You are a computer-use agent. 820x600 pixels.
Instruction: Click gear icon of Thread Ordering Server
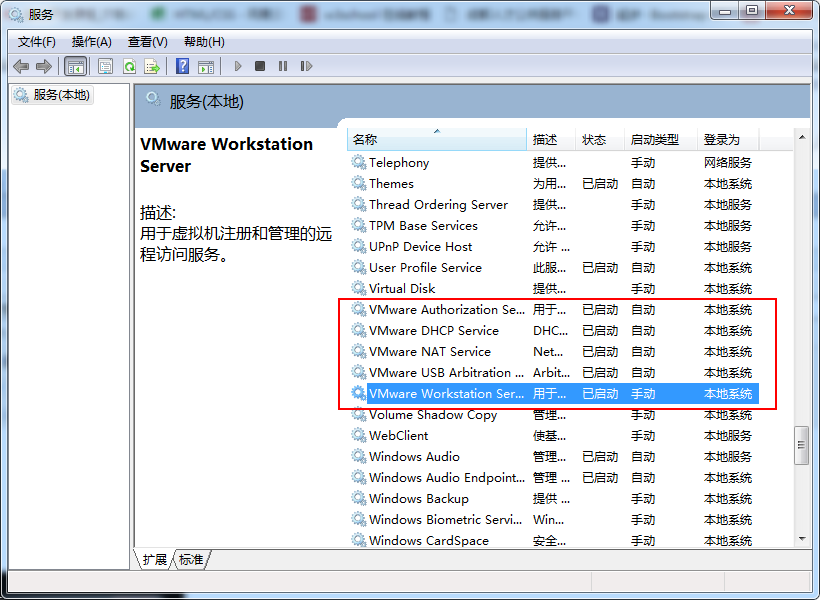(358, 204)
